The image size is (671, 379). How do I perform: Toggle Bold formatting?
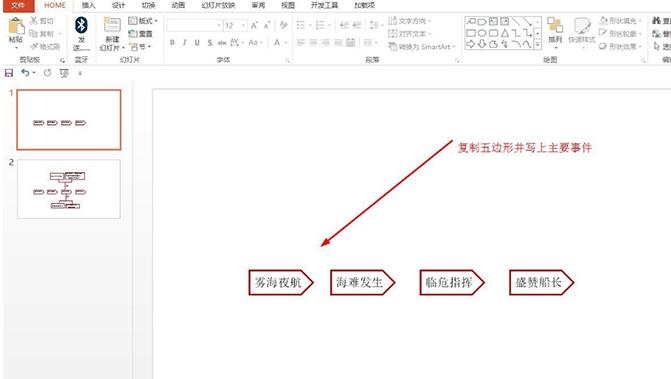(x=172, y=42)
